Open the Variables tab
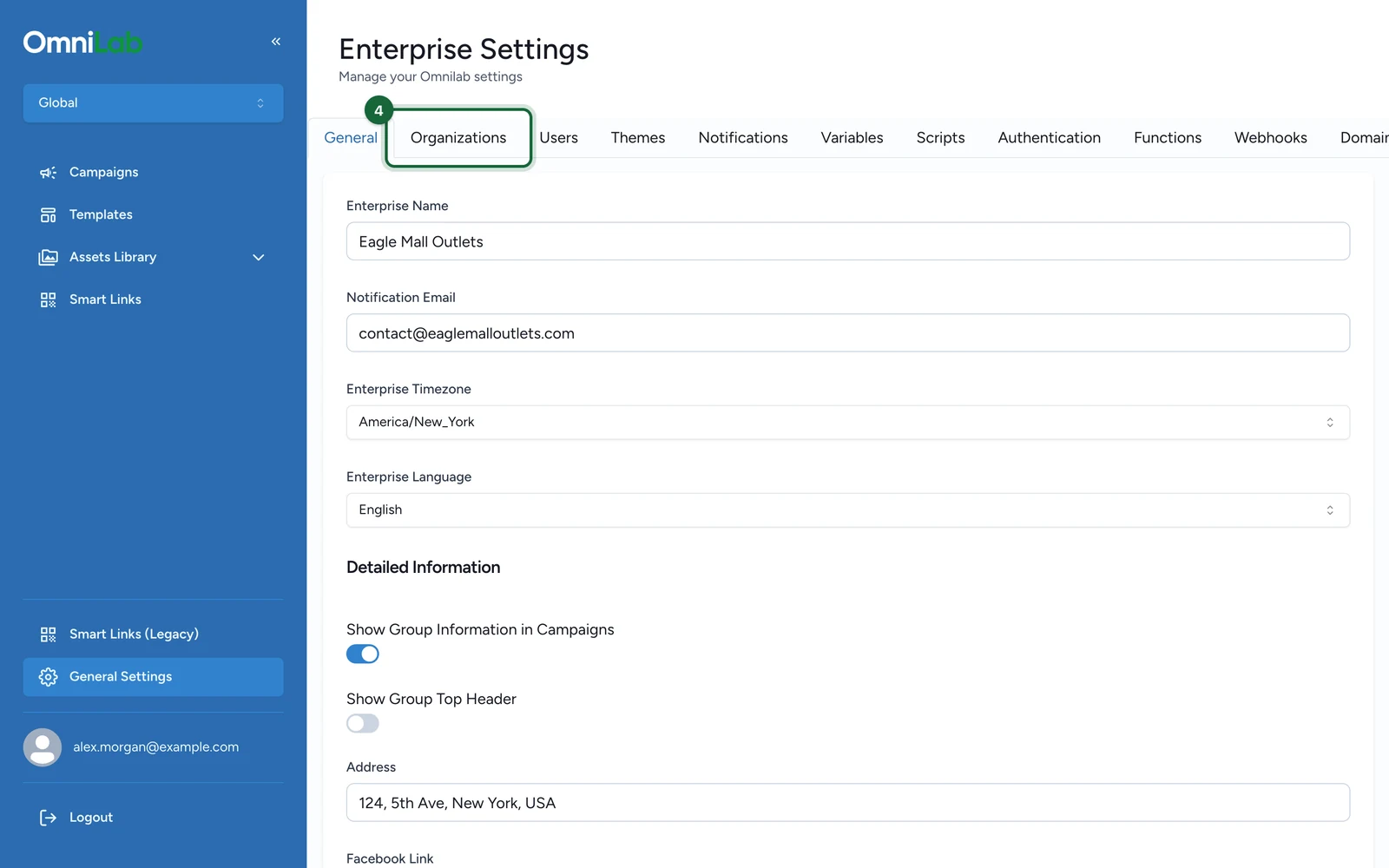This screenshot has height=868, width=1389. pyautogui.click(x=852, y=138)
